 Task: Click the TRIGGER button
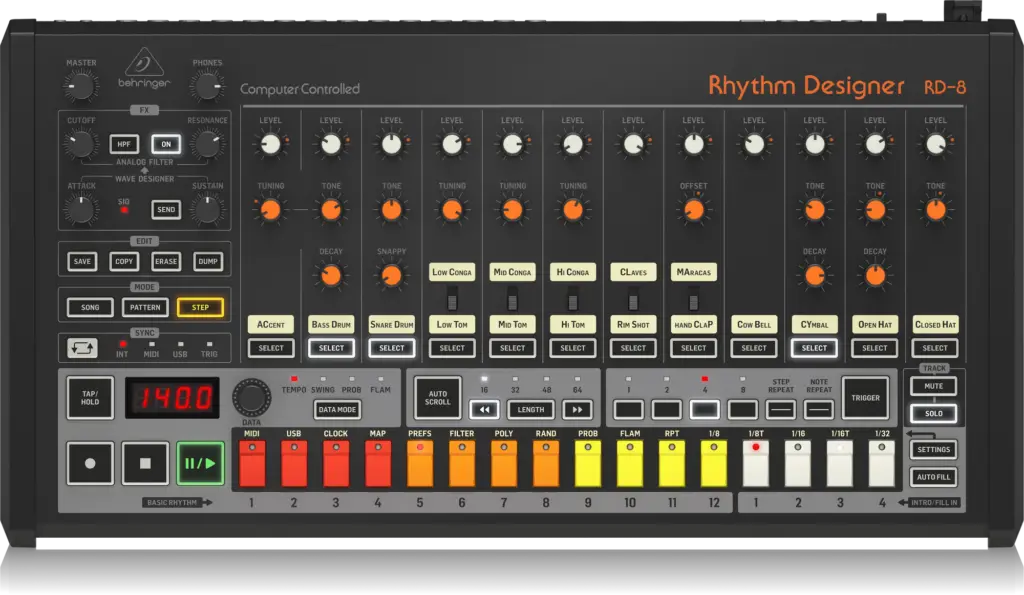coord(865,398)
